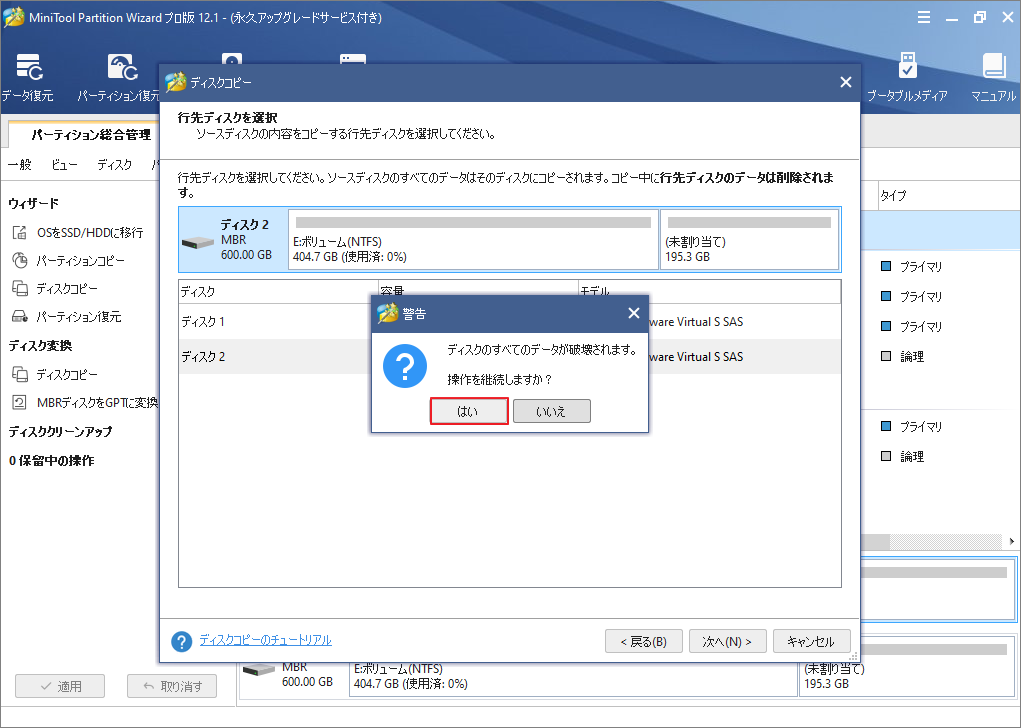Open the ディスク menu
This screenshot has height=728, width=1021.
coord(113,164)
